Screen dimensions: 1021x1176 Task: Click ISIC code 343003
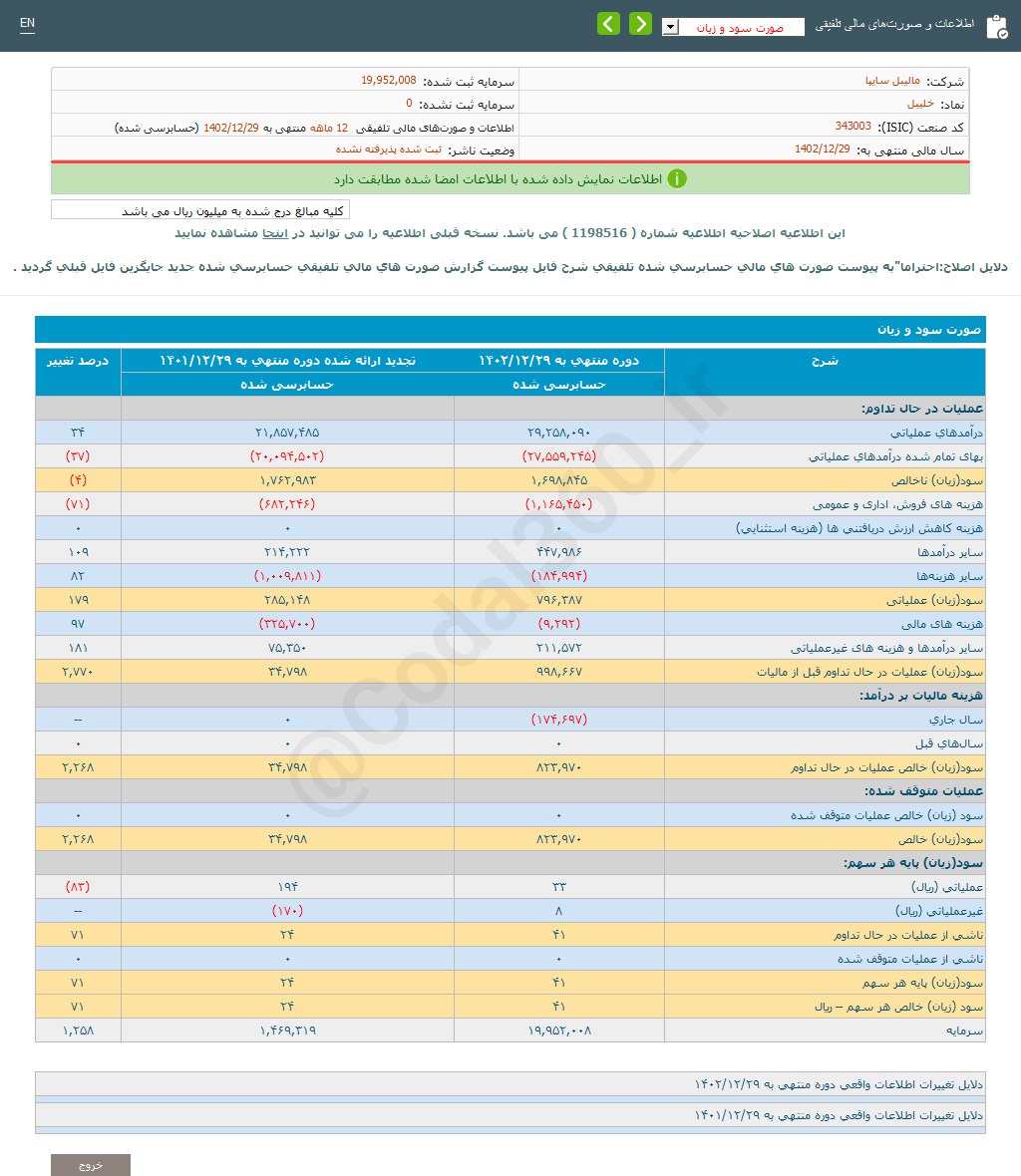click(852, 126)
